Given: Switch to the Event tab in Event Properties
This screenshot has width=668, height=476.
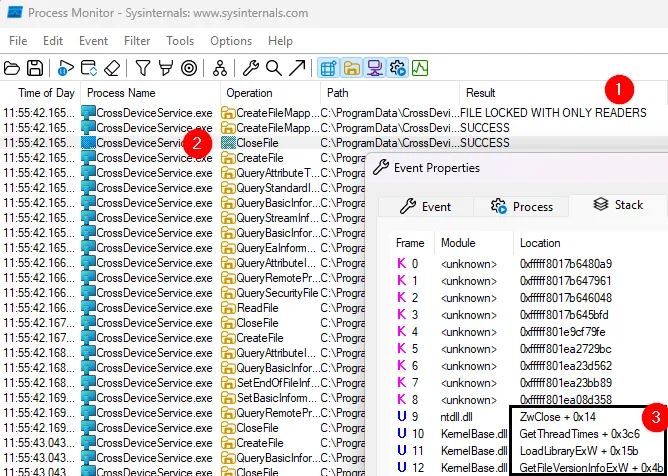Looking at the screenshot, I should pyautogui.click(x=425, y=206).
